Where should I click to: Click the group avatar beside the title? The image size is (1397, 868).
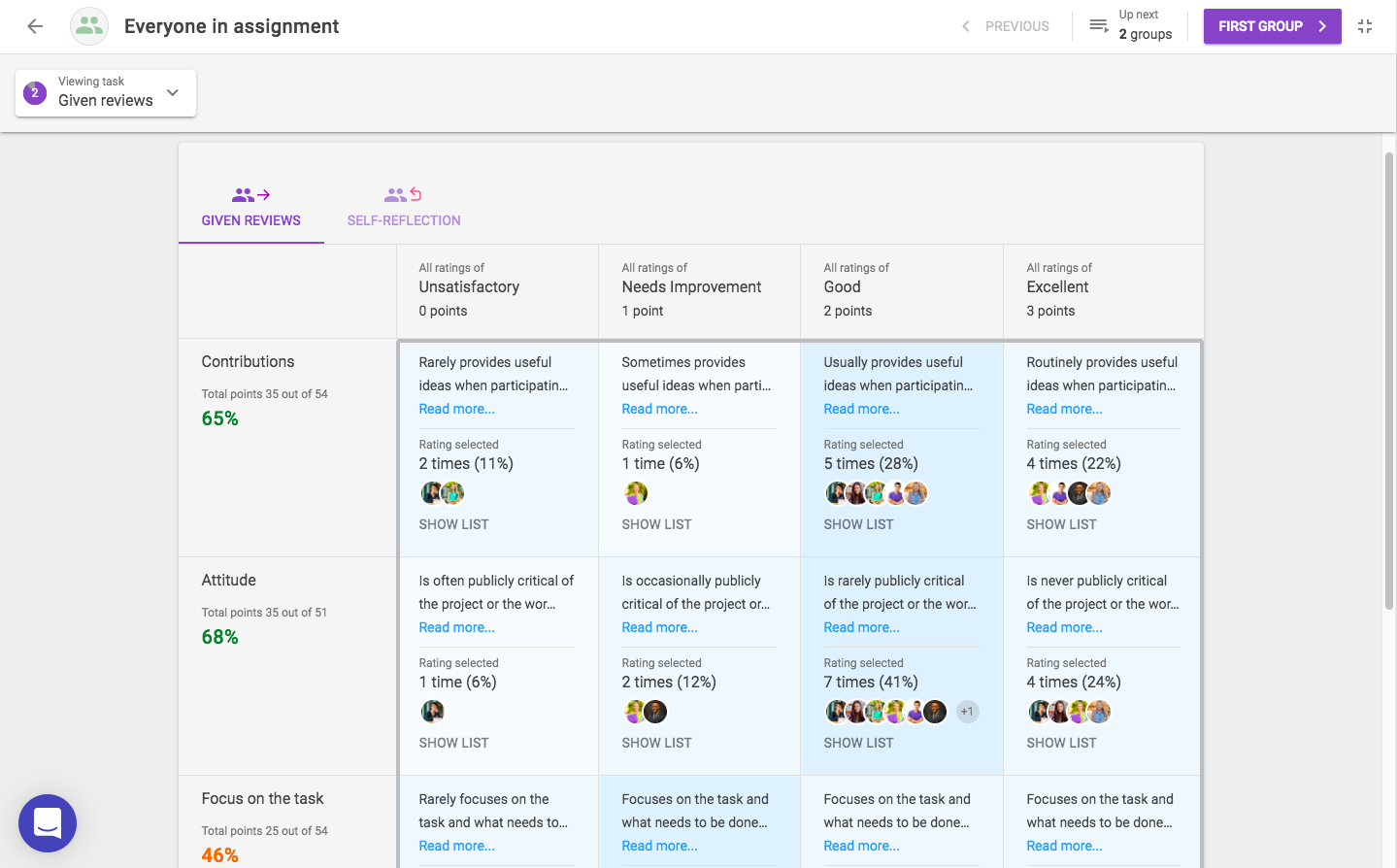88,26
